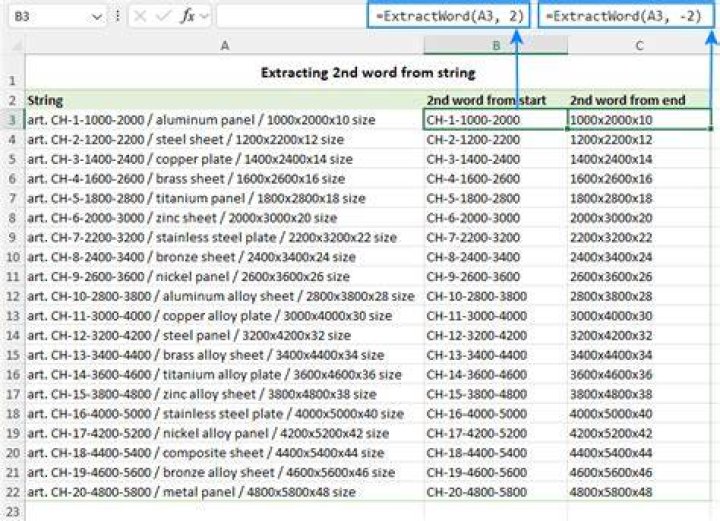Click the Cancel (X) formula bar icon

pos(140,17)
